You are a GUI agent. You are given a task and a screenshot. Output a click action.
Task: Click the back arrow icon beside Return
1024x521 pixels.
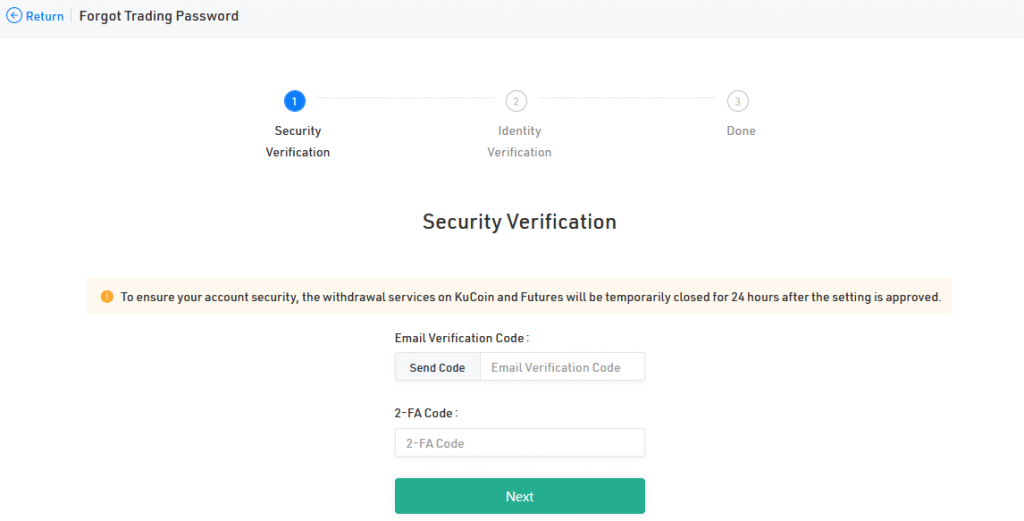14,16
